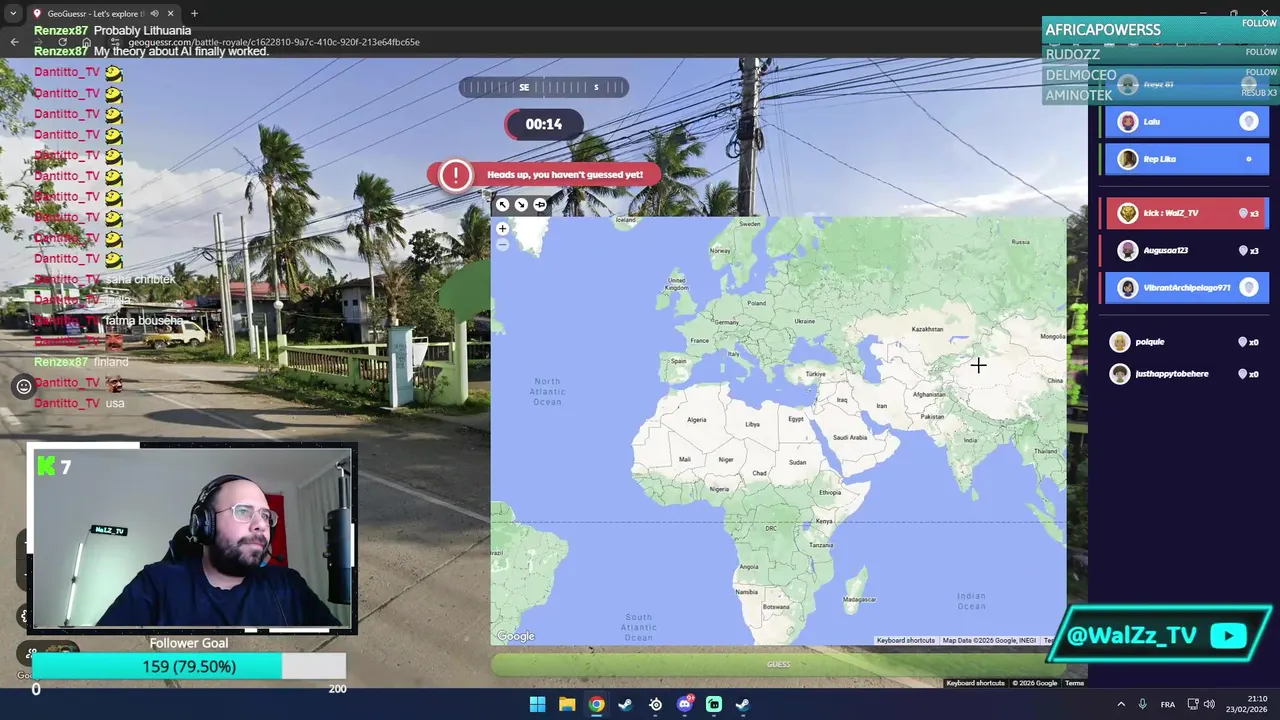The height and width of the screenshot is (720, 1280).
Task: Switch the FRA input language
Action: tap(1167, 704)
